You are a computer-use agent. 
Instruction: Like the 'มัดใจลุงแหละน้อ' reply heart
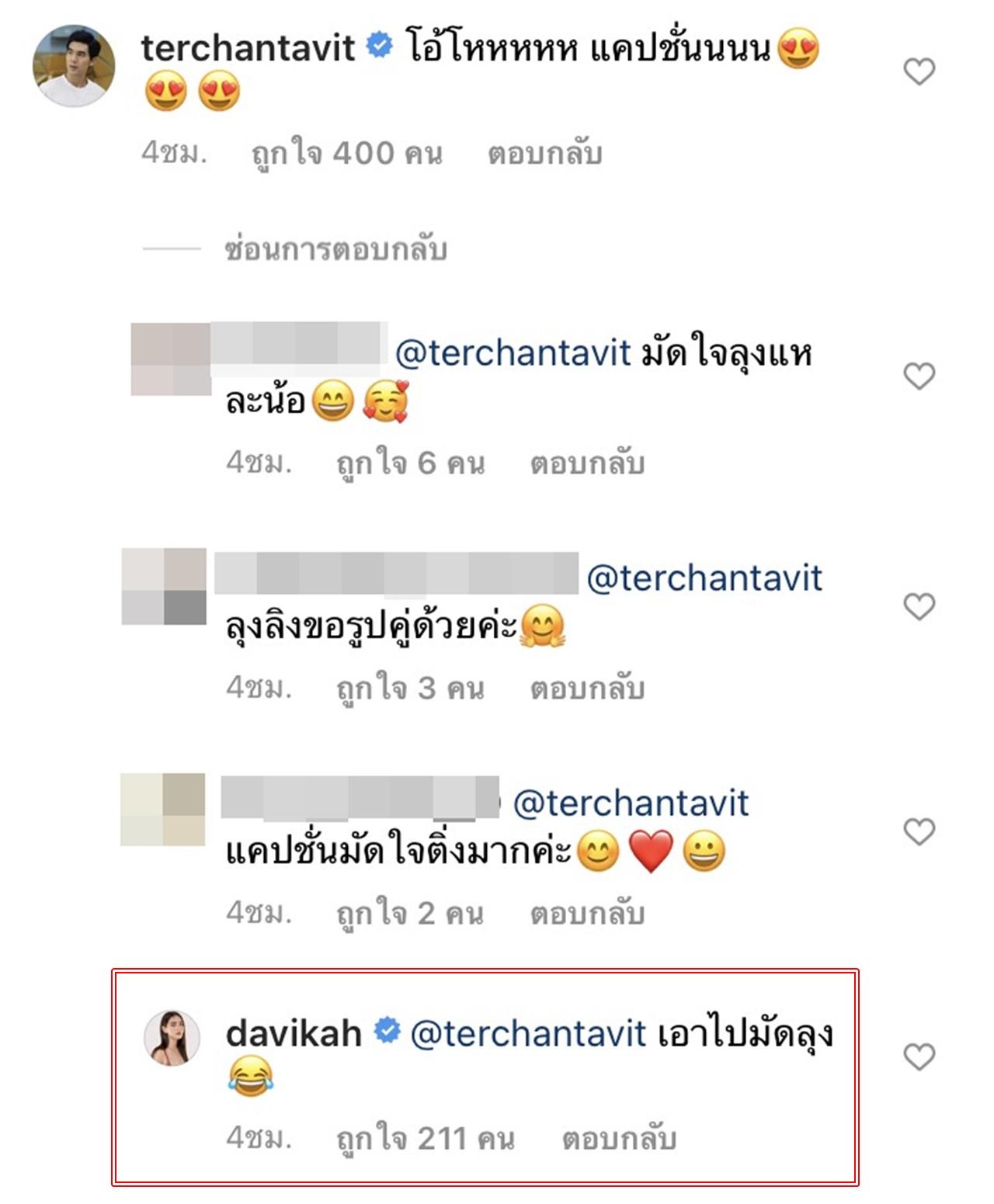click(x=919, y=376)
